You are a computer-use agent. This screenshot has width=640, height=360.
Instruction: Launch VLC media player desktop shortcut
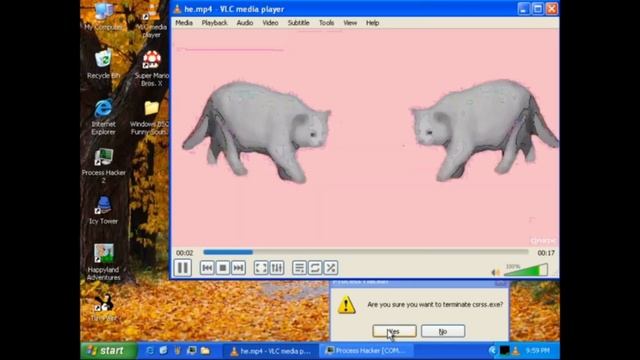151,19
